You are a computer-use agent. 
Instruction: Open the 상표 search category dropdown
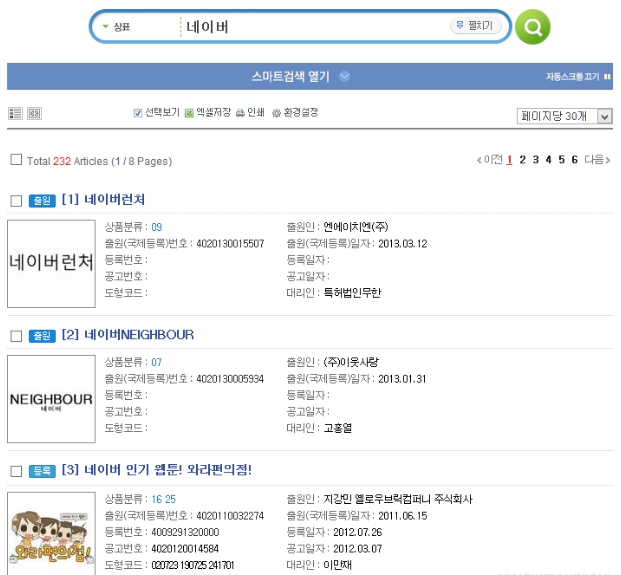point(117,27)
